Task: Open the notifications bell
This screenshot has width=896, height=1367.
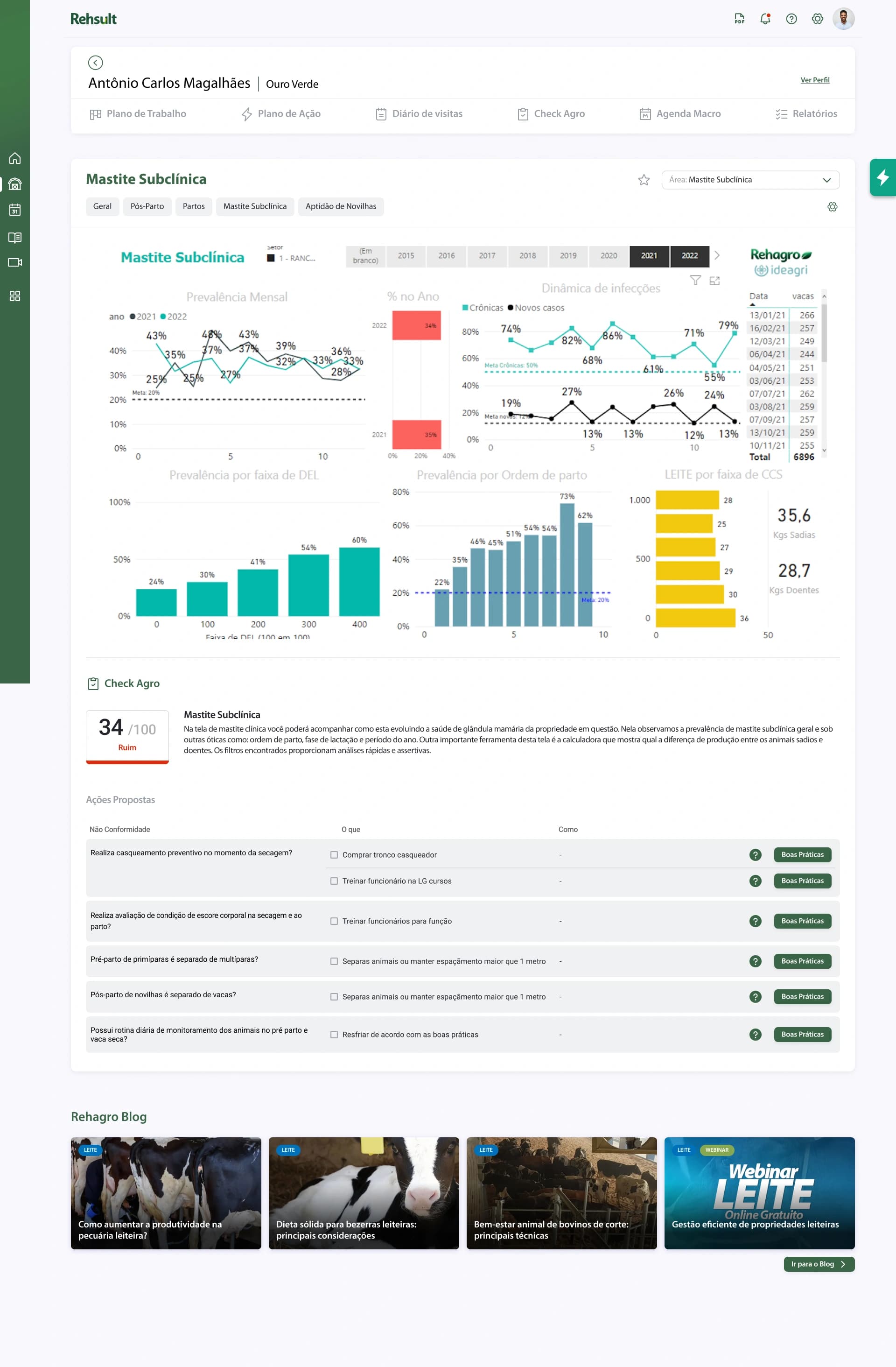Action: (x=765, y=18)
